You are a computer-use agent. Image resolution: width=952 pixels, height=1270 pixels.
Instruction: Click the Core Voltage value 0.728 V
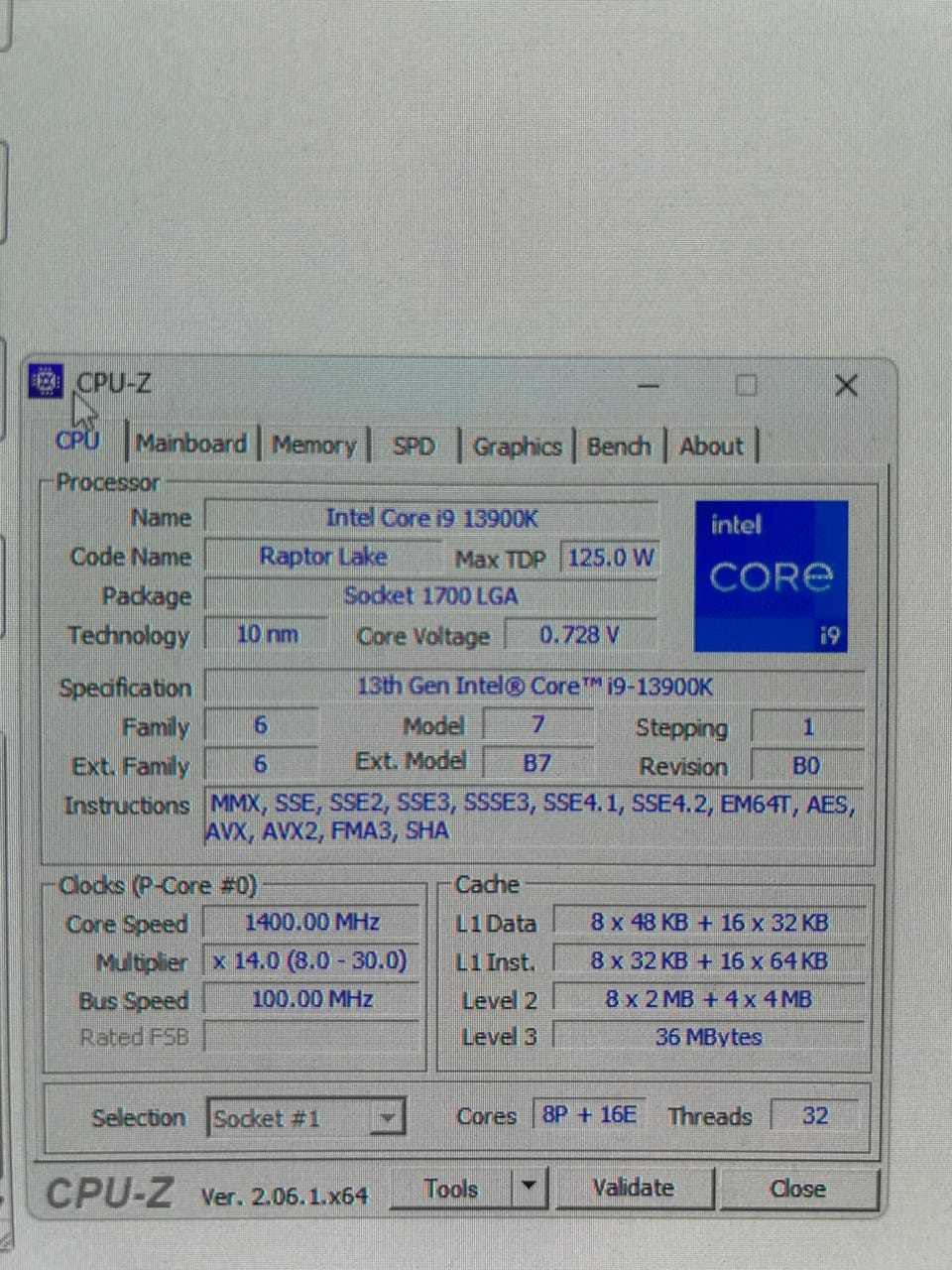(581, 635)
